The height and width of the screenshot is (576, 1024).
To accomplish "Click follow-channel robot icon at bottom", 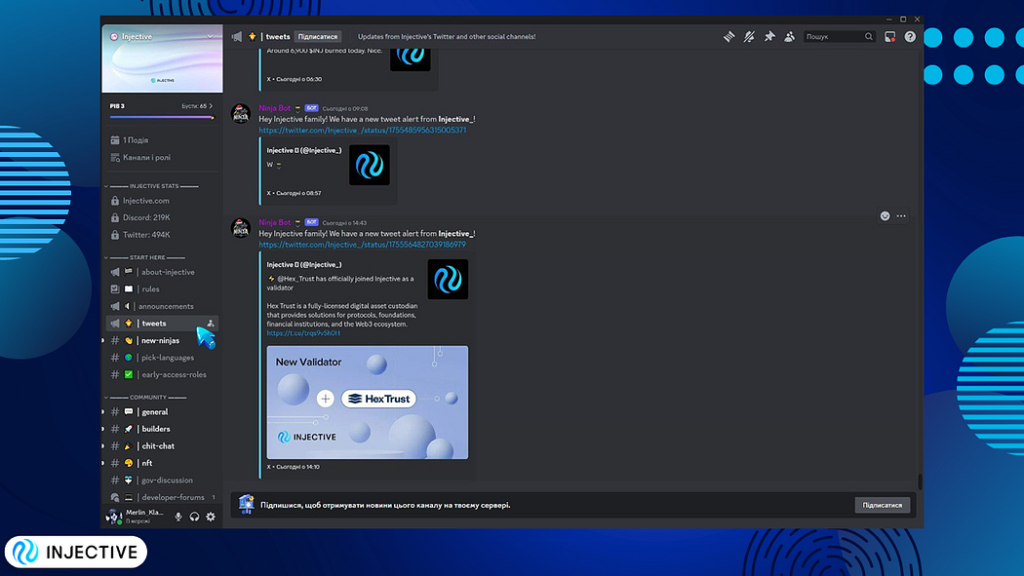I will coord(246,504).
